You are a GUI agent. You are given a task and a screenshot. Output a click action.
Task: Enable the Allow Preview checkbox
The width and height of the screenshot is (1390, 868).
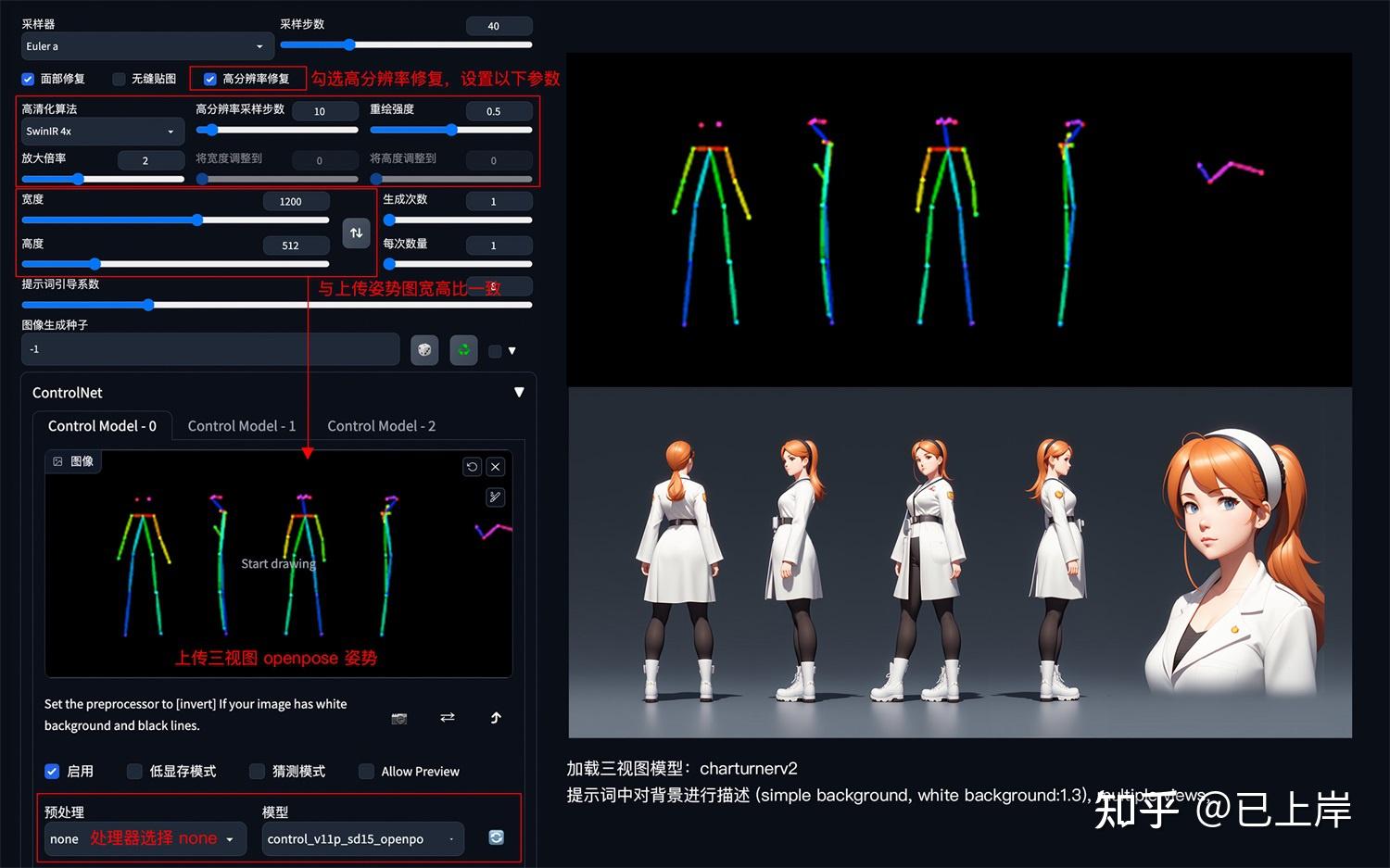click(x=367, y=771)
